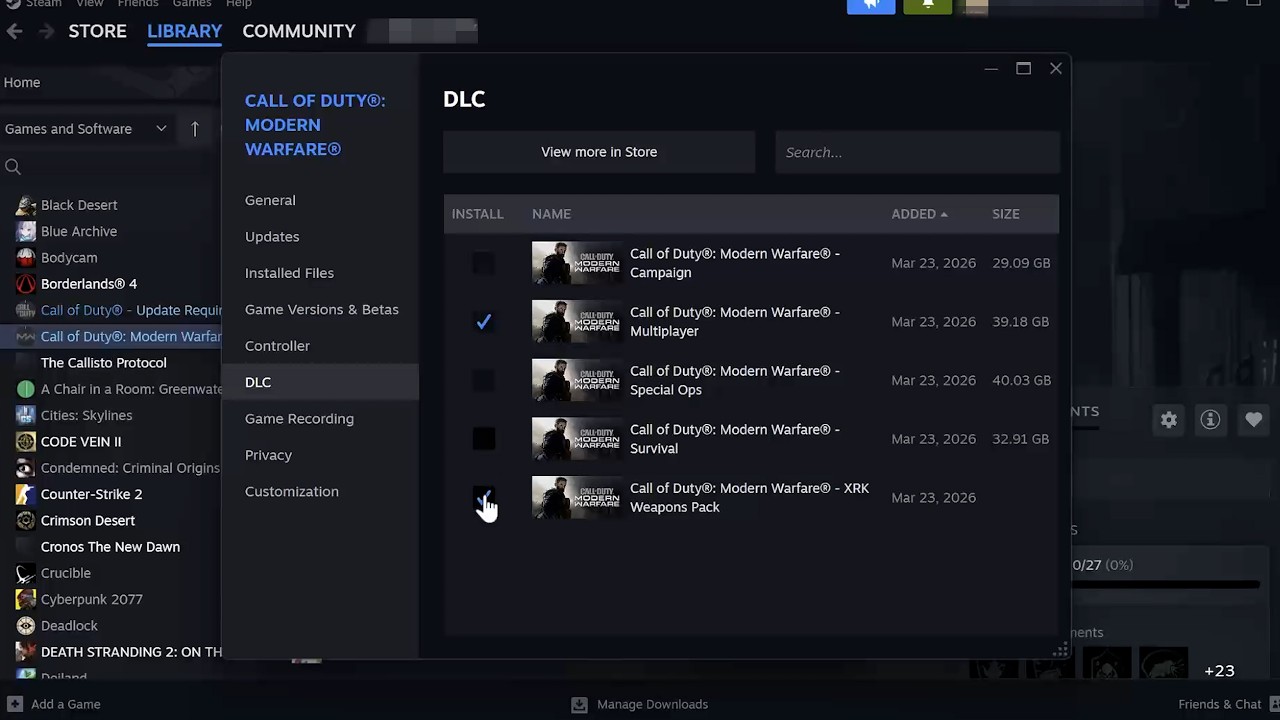Click the DLC search field

click(x=917, y=152)
